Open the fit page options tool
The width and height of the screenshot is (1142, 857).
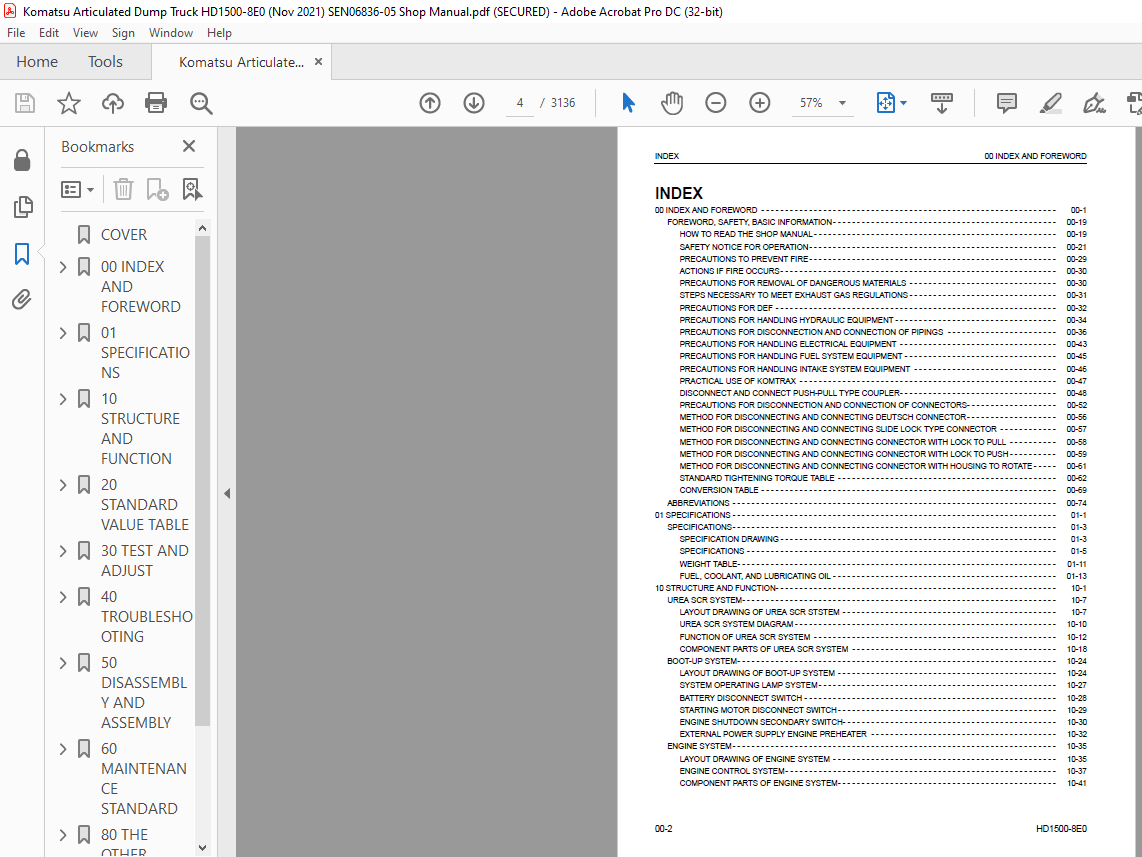pos(886,103)
